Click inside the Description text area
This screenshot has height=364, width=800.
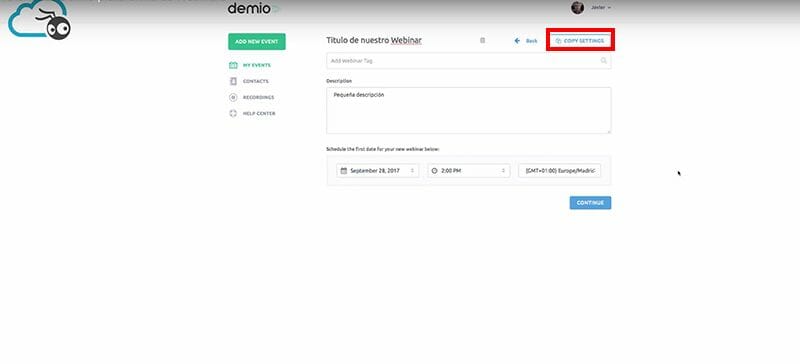click(x=468, y=110)
